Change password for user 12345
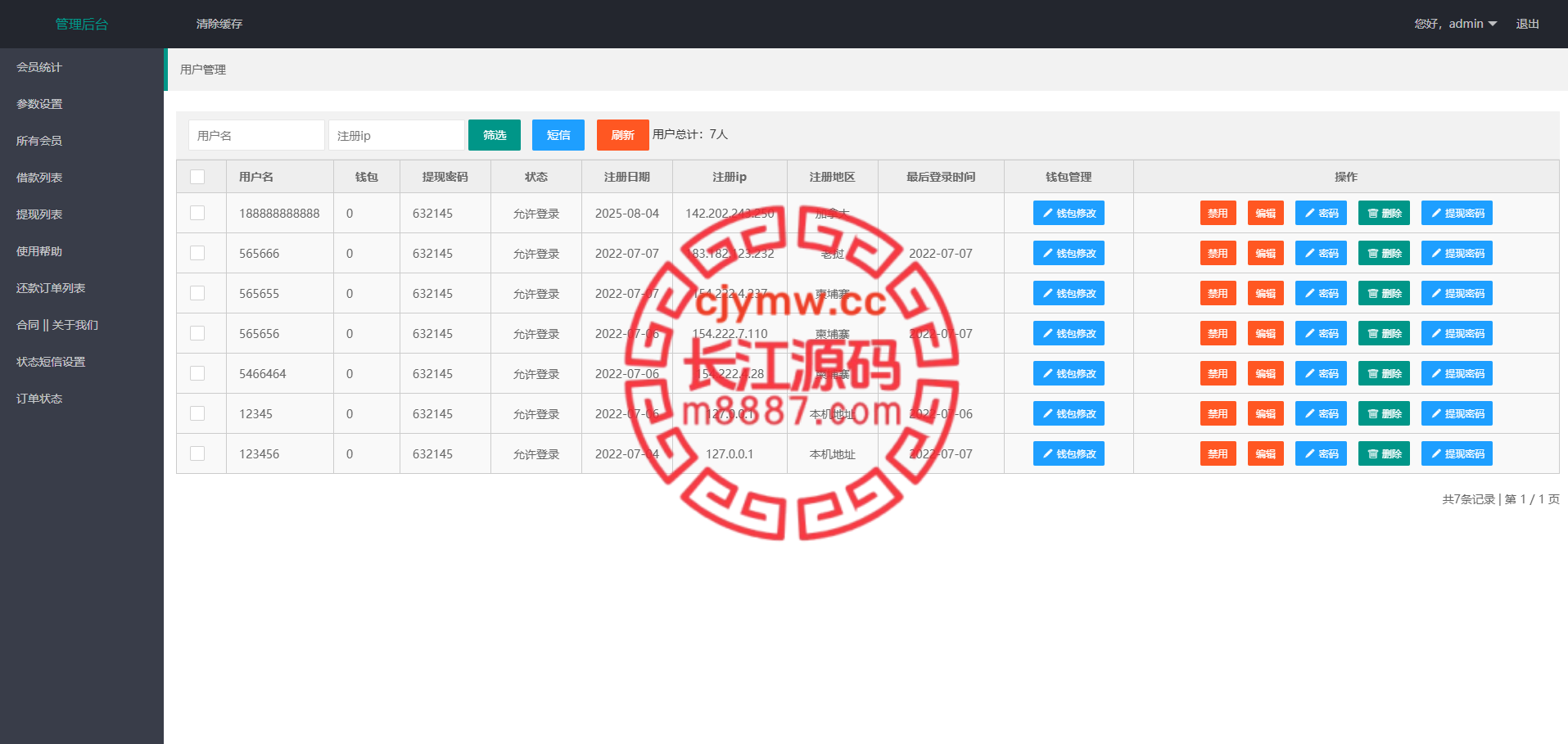 pyautogui.click(x=1321, y=413)
